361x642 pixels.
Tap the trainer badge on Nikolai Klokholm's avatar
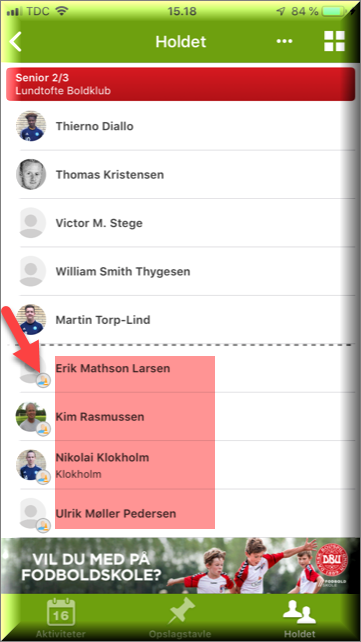43,477
